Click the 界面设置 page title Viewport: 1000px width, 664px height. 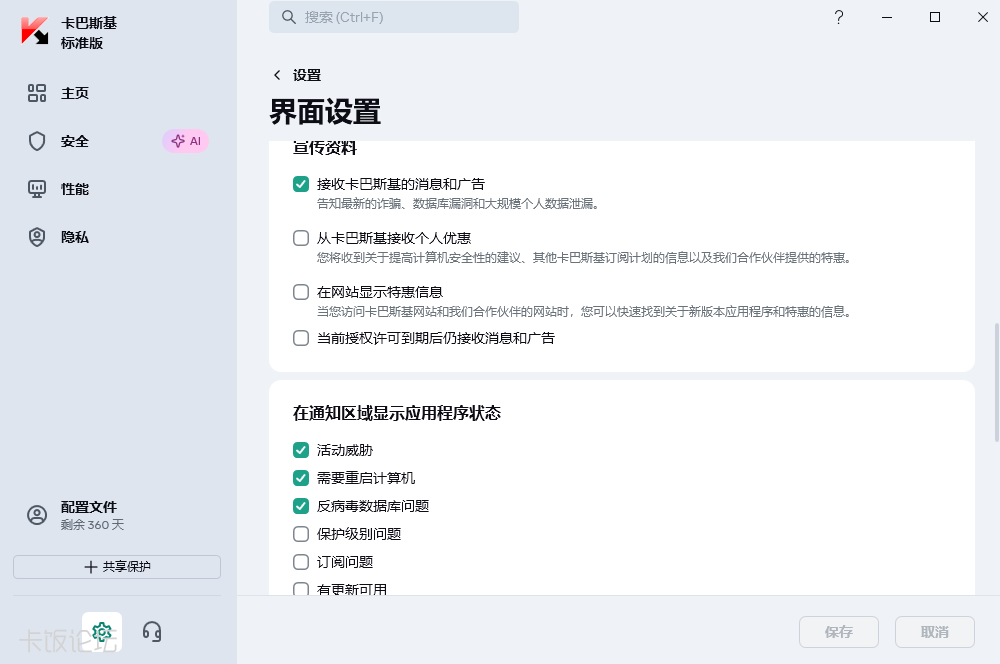coord(325,112)
